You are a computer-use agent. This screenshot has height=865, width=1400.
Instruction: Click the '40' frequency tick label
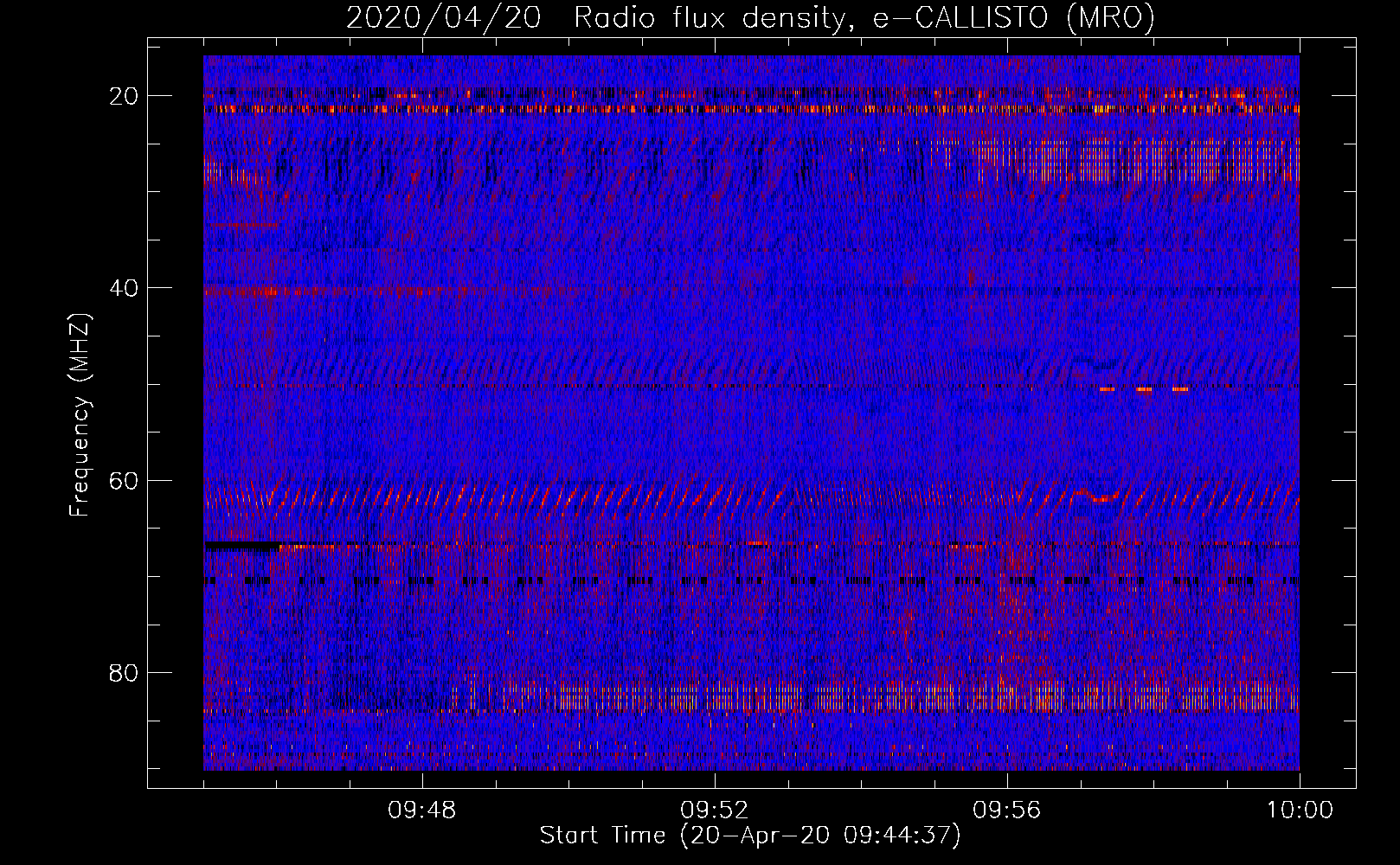[x=125, y=288]
